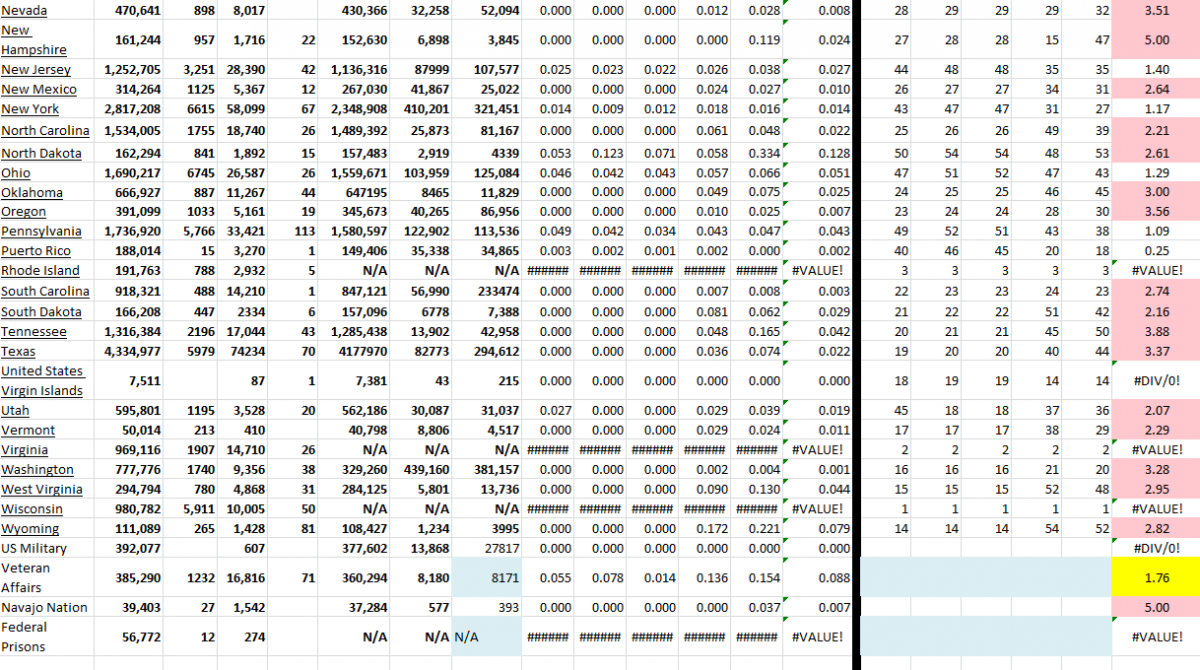Screen dimensions: 1200x670
Task: Click the ####### overflow cell in Virginia row
Action: (548, 449)
